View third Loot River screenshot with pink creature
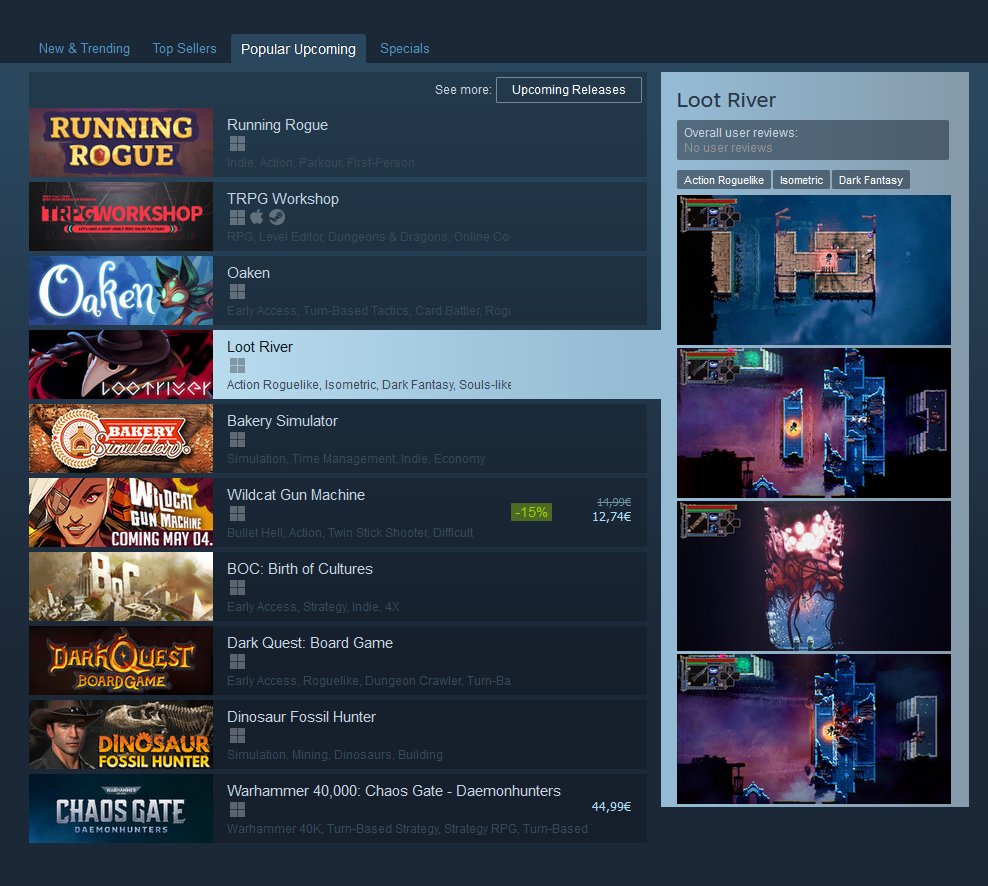 [813, 576]
